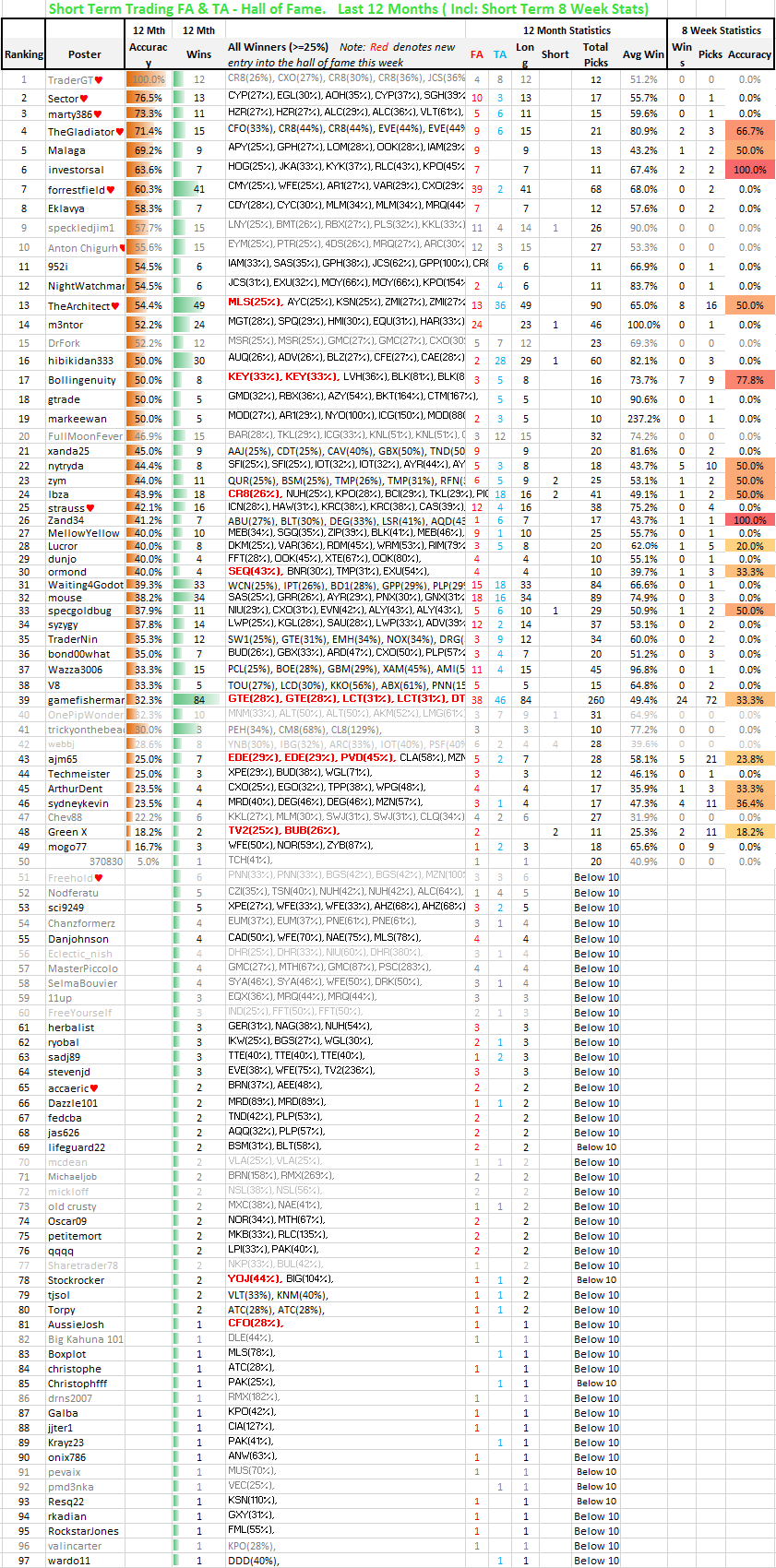Select the AussieJosh poster cell
This screenshot has height=1568, width=776.
click(85, 1324)
